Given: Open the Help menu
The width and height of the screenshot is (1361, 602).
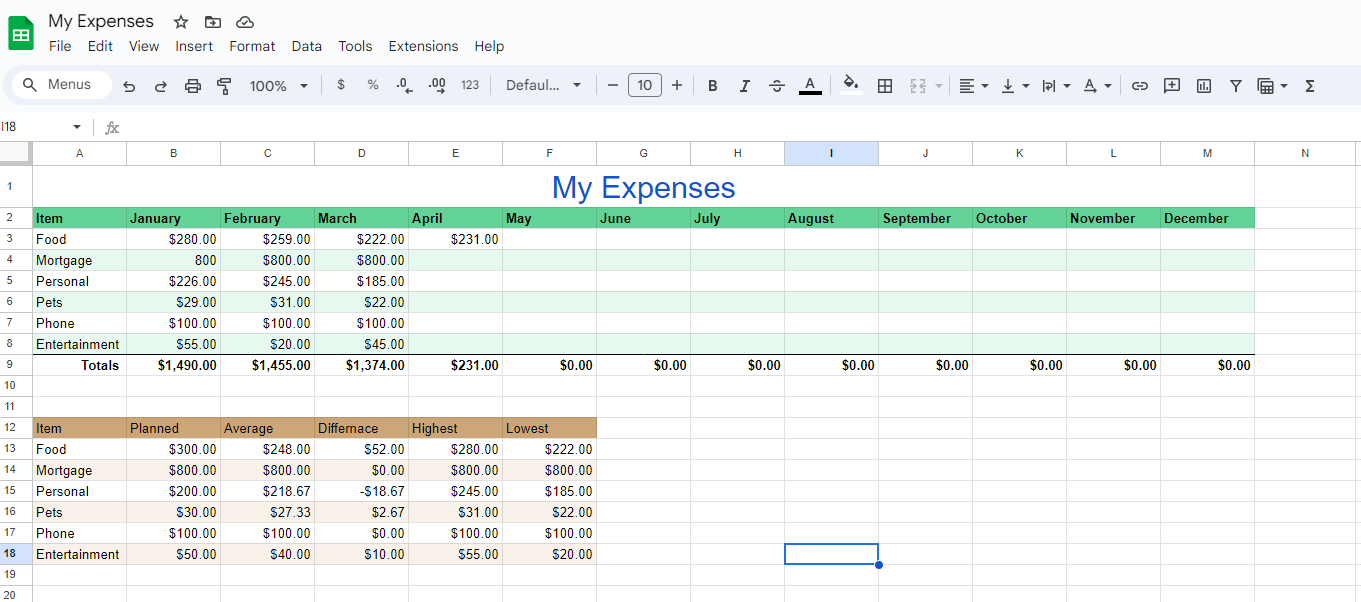Looking at the screenshot, I should click(489, 46).
